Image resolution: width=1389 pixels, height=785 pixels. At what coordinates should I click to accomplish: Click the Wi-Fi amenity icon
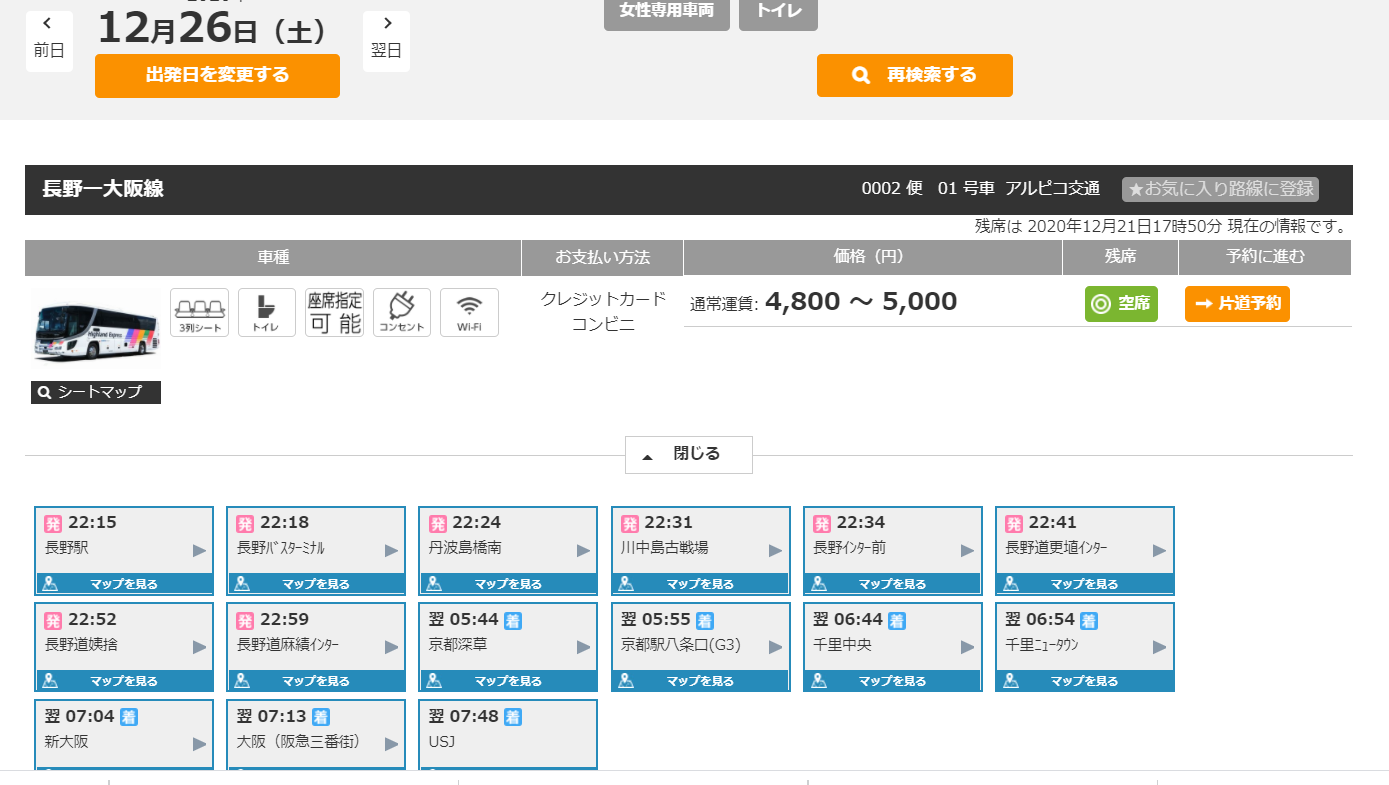point(469,312)
